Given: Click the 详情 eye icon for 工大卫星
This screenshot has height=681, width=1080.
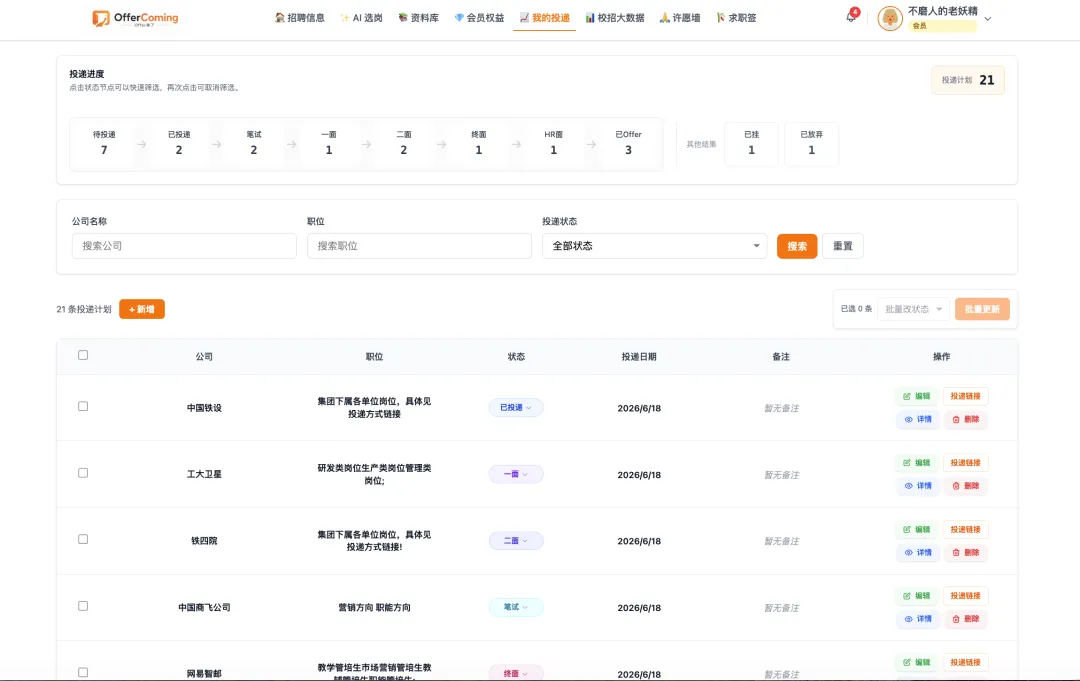Looking at the screenshot, I should pyautogui.click(x=908, y=486).
